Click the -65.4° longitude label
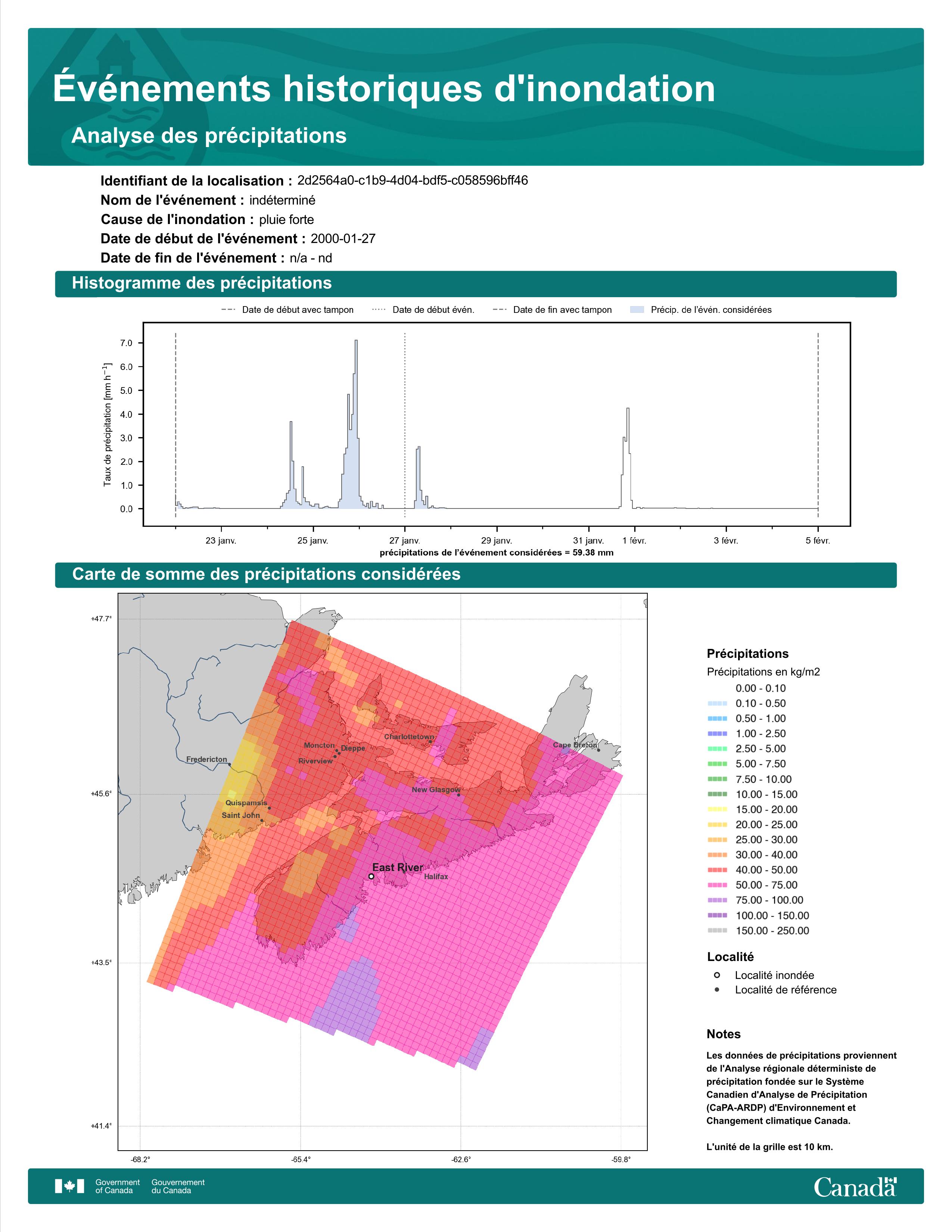 click(301, 1160)
